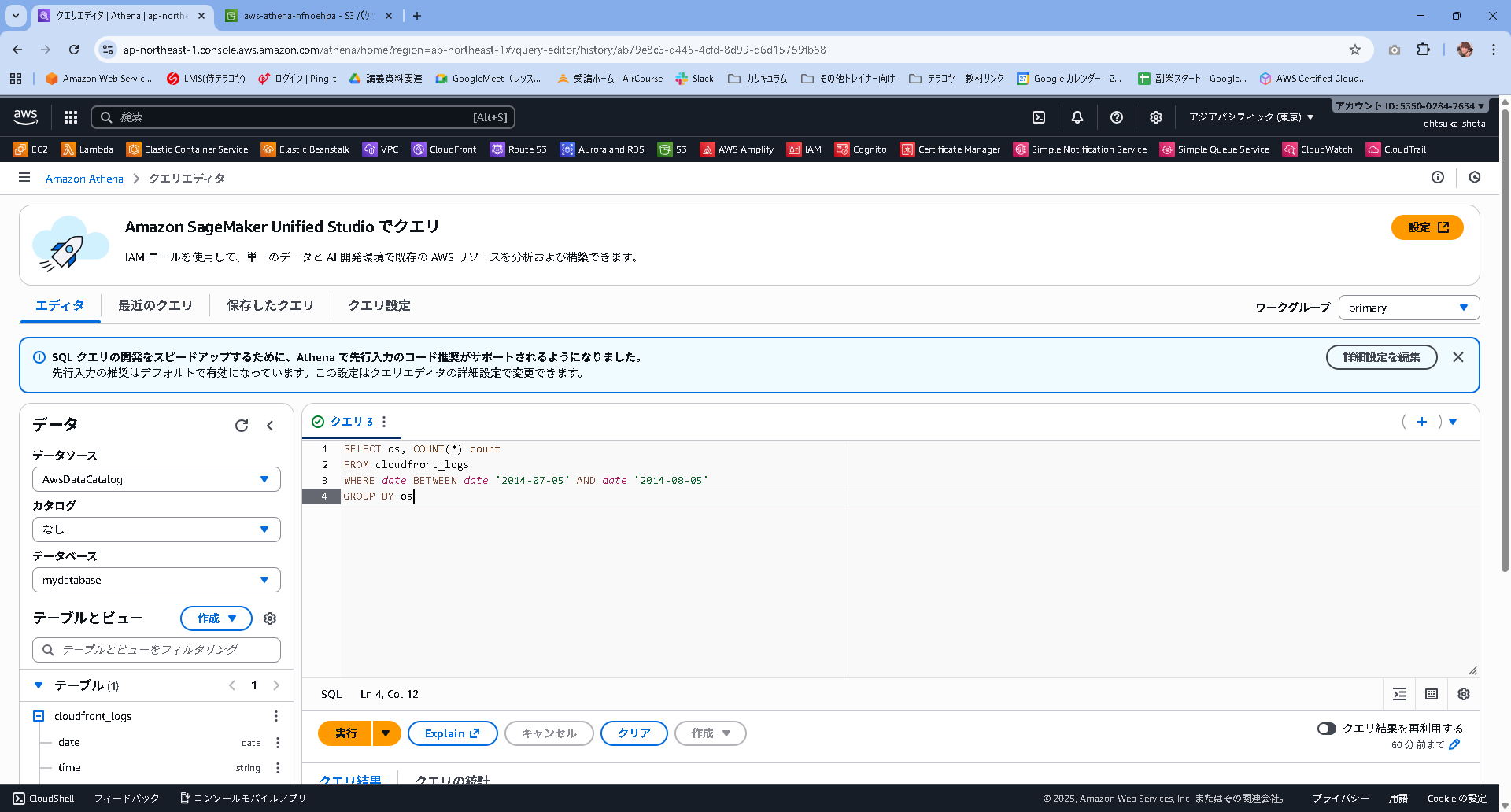Toggle reuse query results switch

(1327, 729)
